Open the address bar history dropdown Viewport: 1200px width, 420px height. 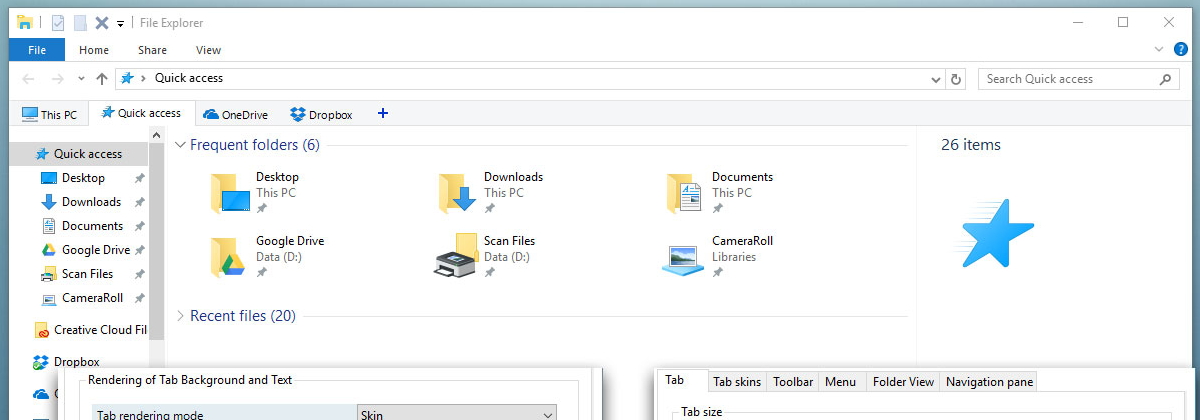[936, 79]
